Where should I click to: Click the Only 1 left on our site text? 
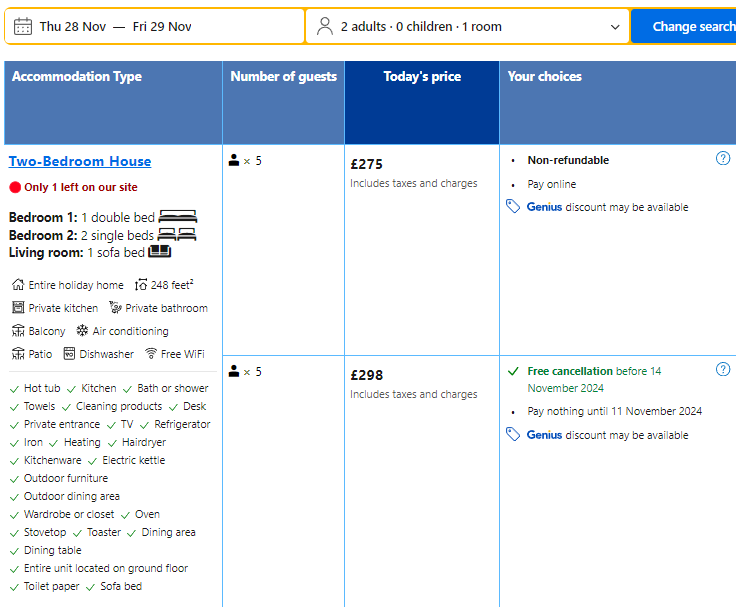pos(81,187)
